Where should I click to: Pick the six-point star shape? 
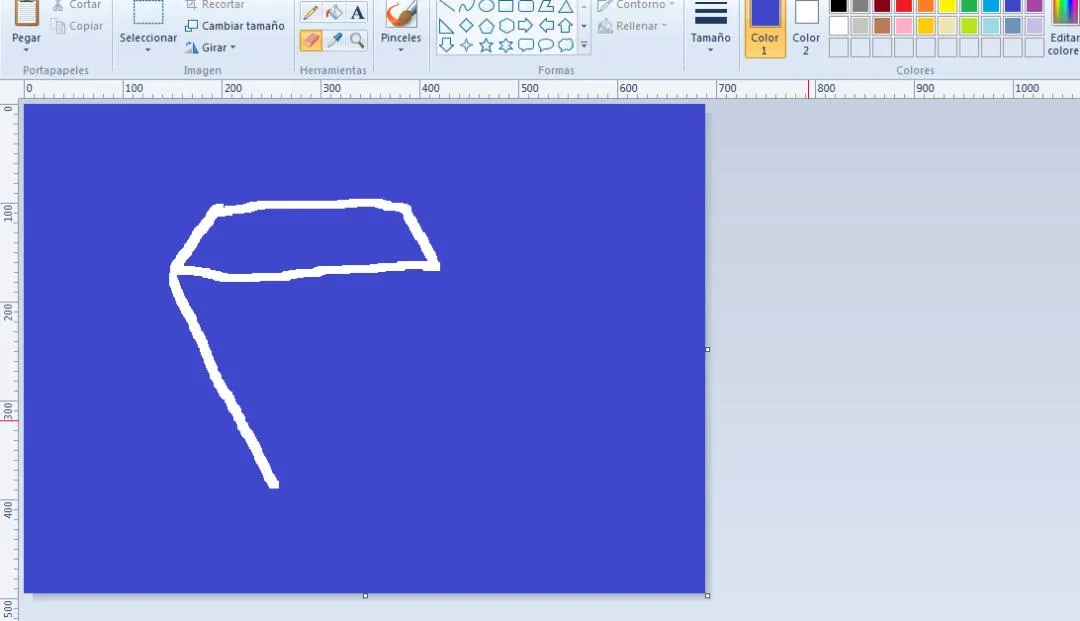click(506, 45)
